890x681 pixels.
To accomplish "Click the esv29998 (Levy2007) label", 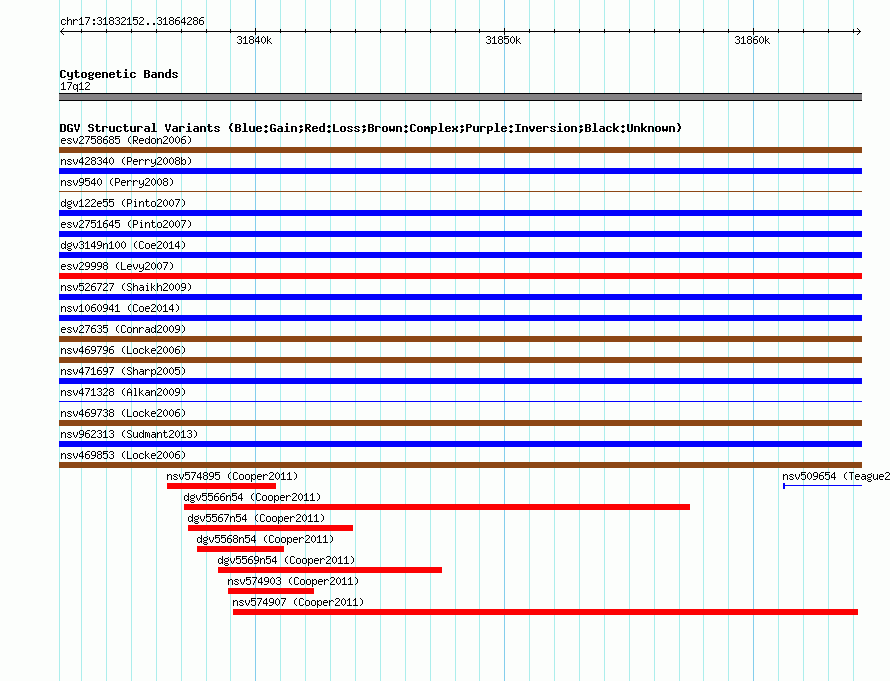I will [117, 266].
